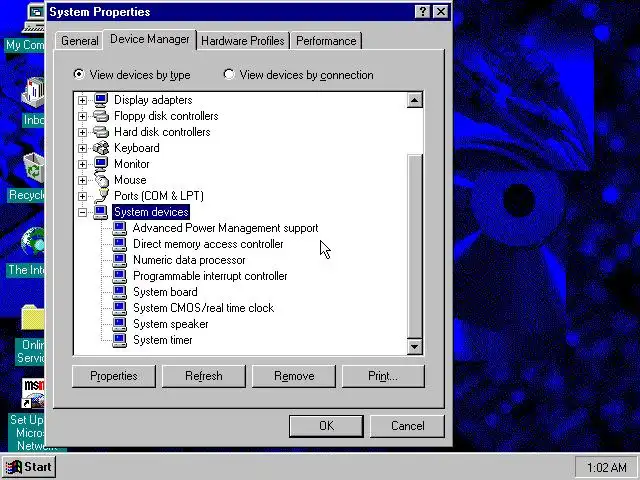Select System speaker text
The image size is (640, 480).
[x=171, y=324]
